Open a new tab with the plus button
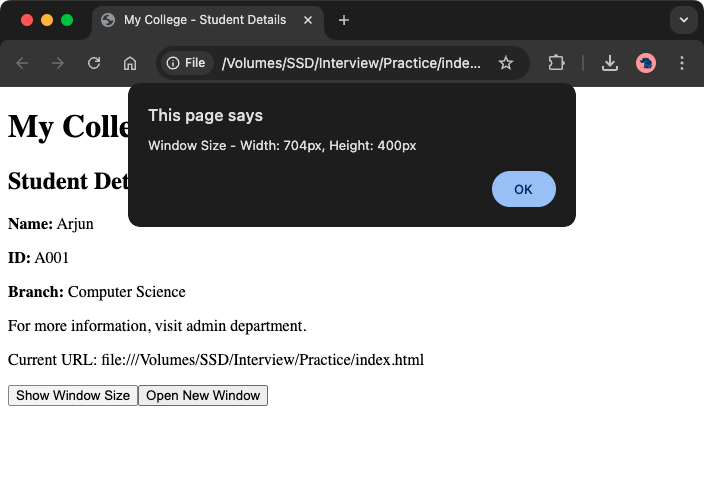This screenshot has height=487, width=704. 344,20
